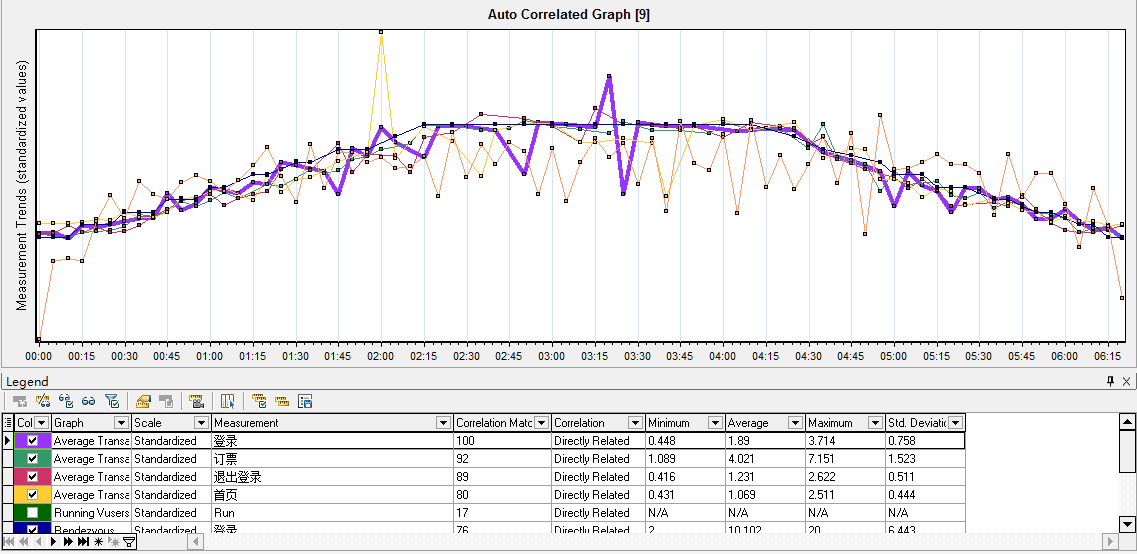Click the Running Vusers graph cell
This screenshot has width=1137, height=554.
click(x=91, y=513)
